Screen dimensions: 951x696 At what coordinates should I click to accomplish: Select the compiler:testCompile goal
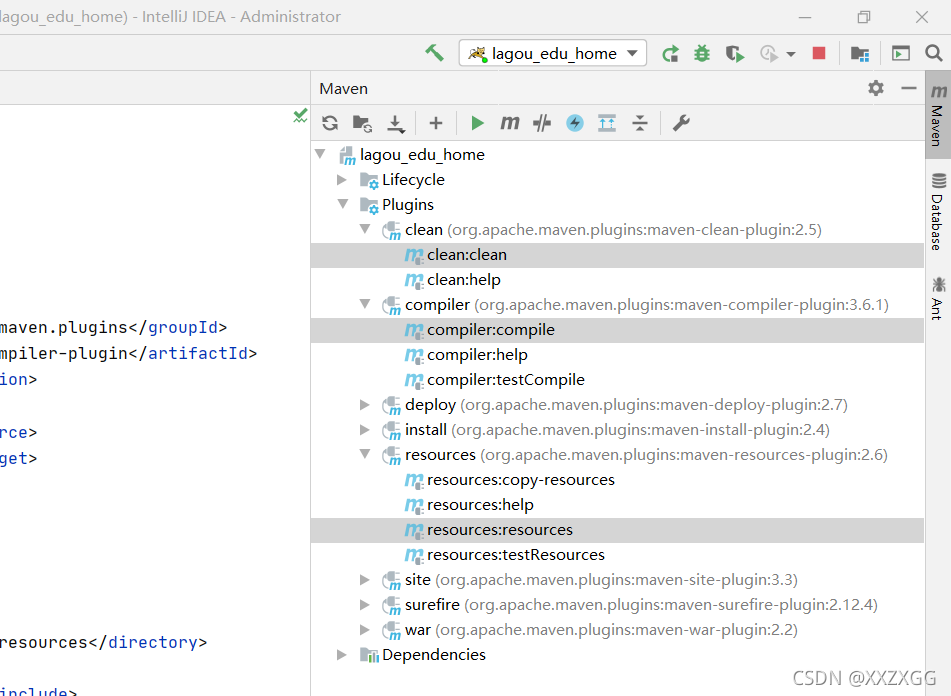click(x=617, y=380)
